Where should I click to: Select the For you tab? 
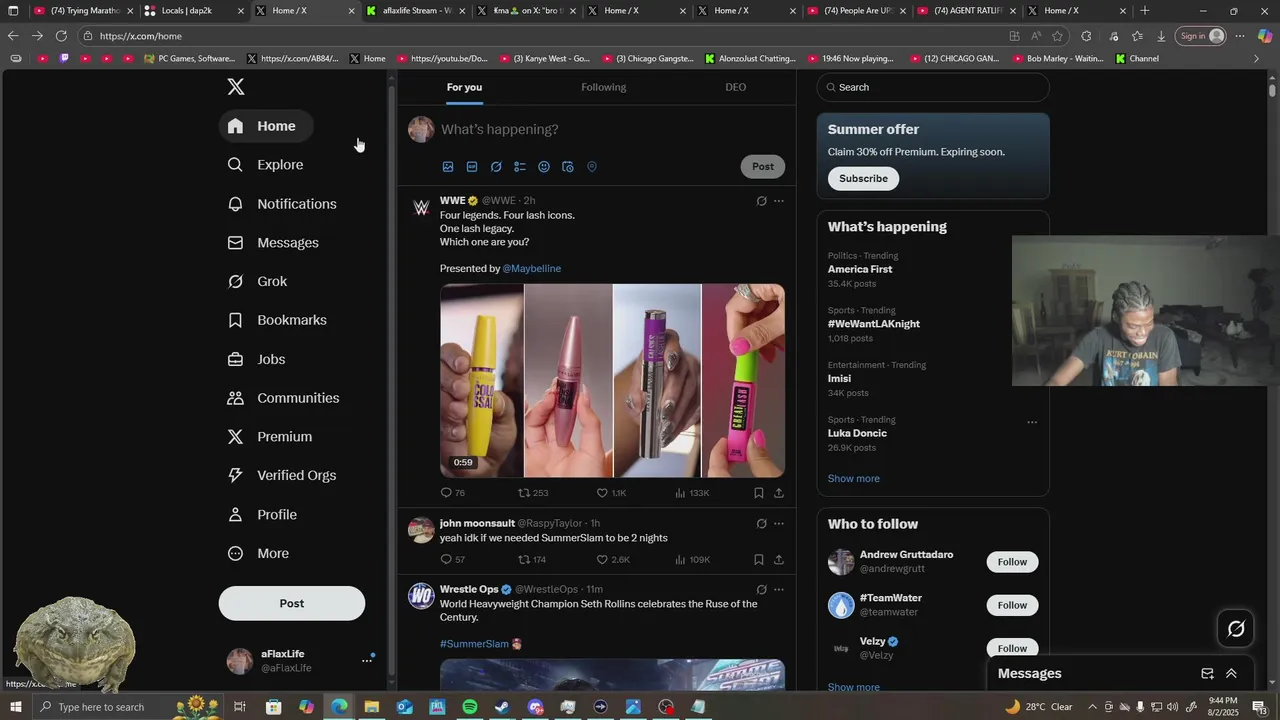tap(464, 87)
